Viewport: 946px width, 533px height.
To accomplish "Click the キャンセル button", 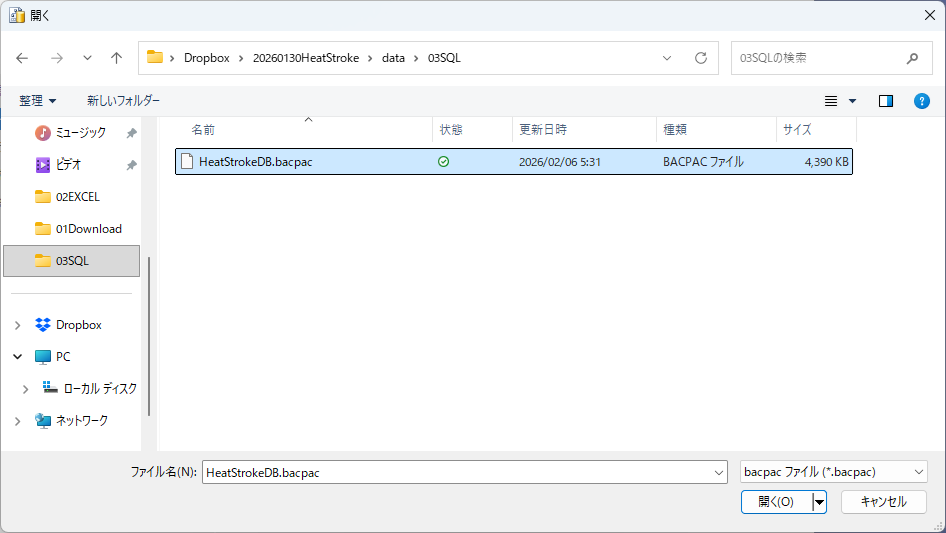I will tap(883, 502).
